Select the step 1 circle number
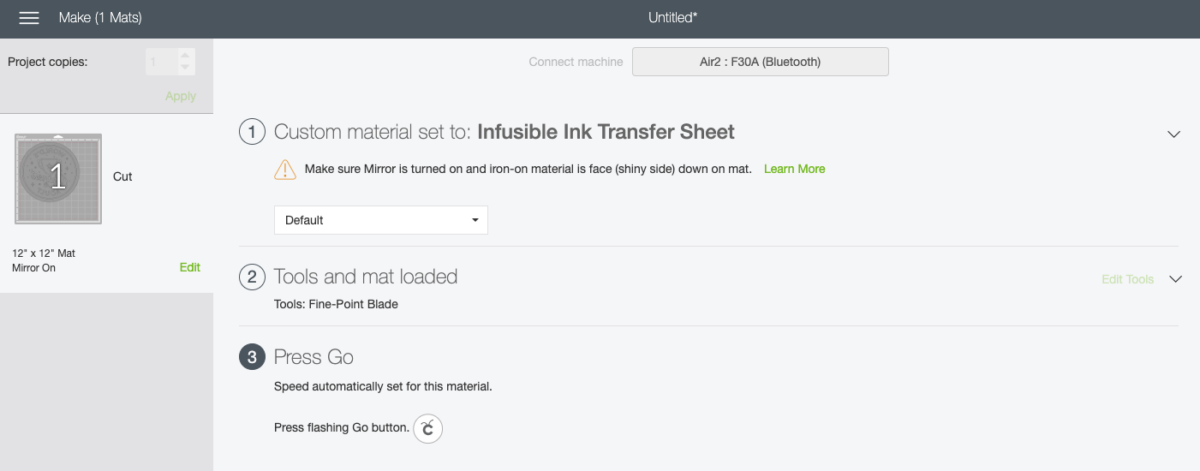The width and height of the screenshot is (1200, 471). coord(252,132)
